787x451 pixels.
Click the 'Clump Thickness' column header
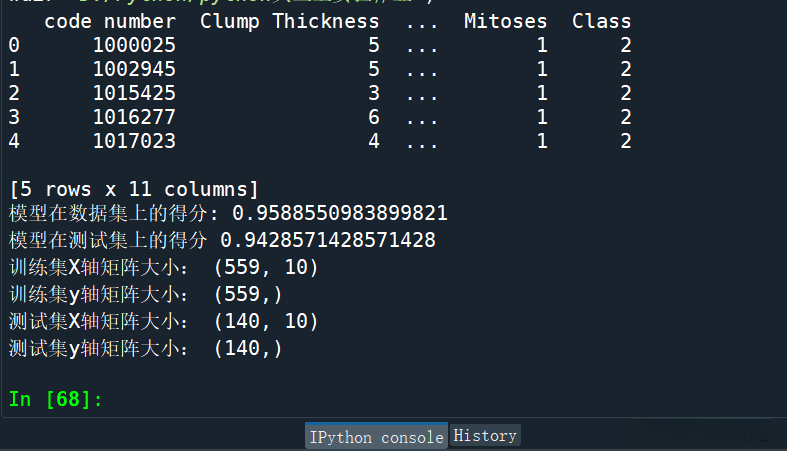click(289, 21)
